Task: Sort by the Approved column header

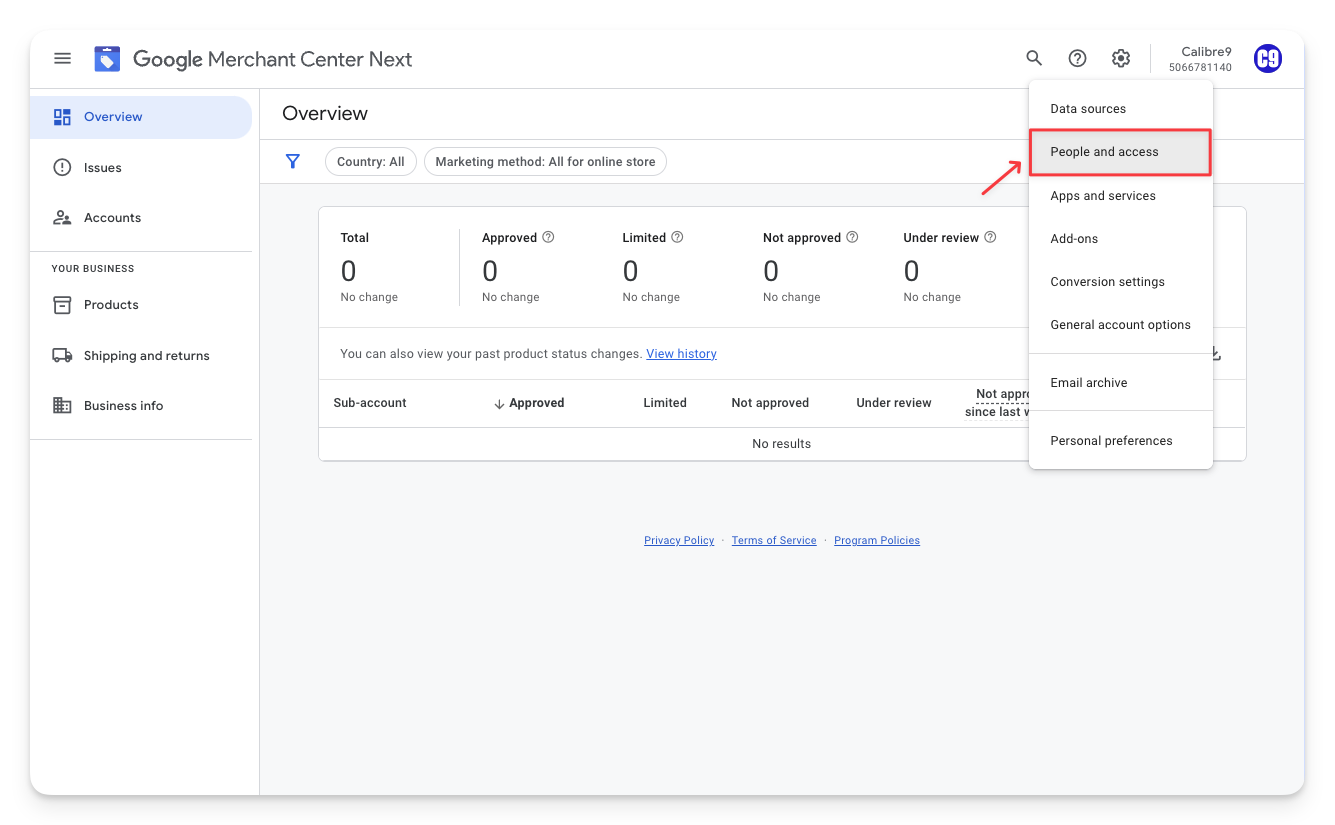Action: pyautogui.click(x=529, y=403)
